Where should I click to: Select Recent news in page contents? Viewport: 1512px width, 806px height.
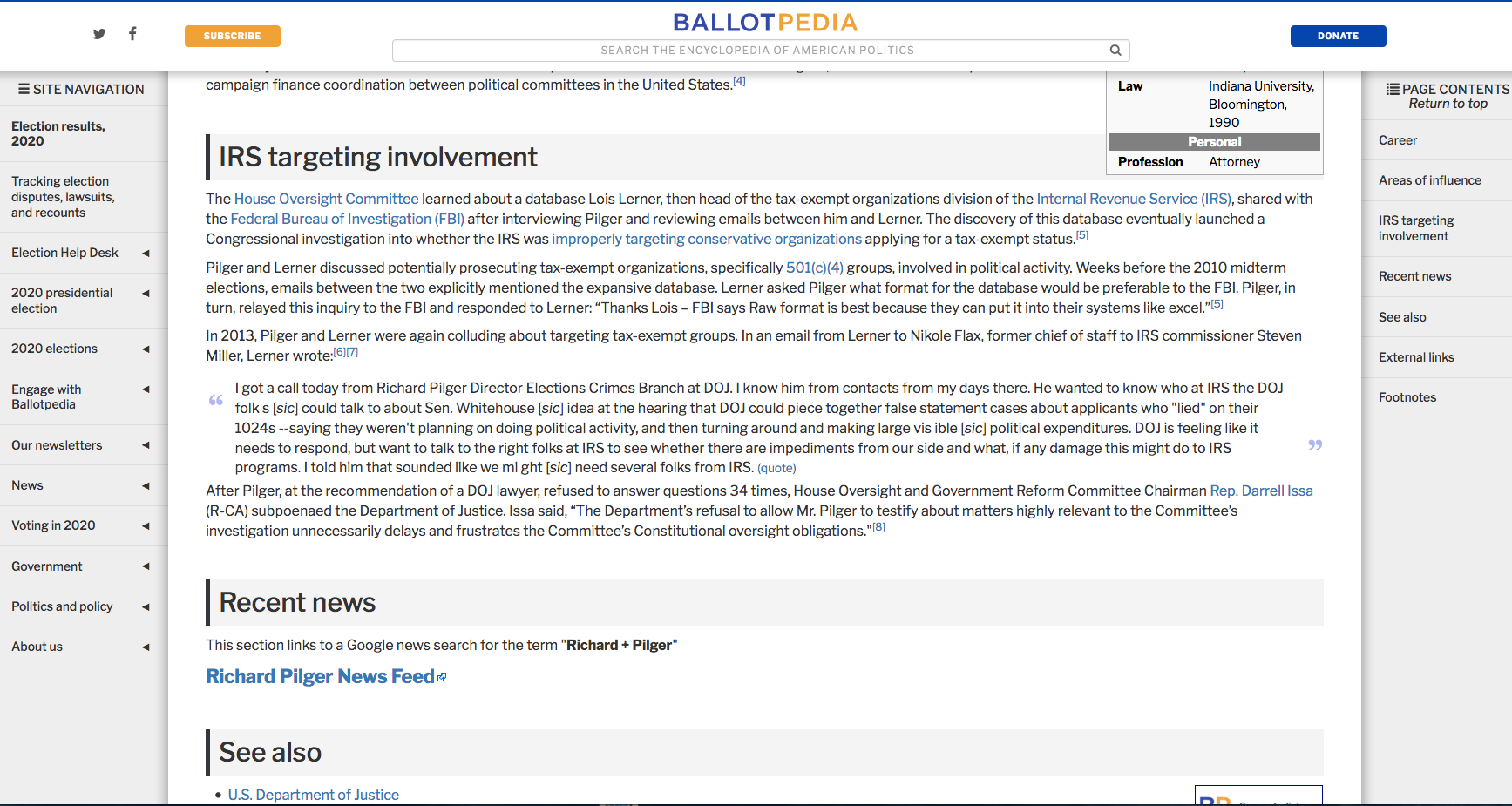click(x=1414, y=276)
